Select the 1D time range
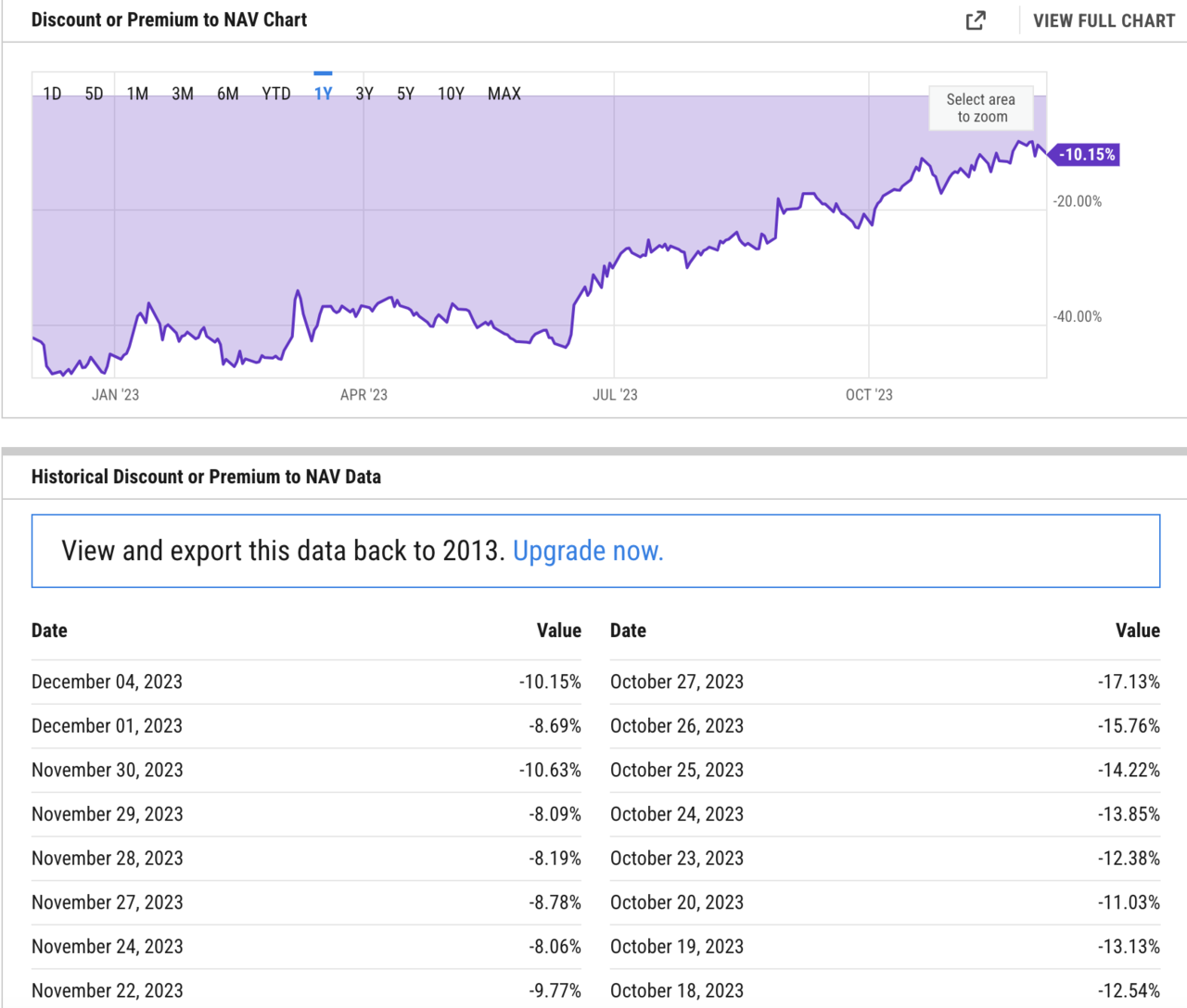The image size is (1187, 1008). pos(52,94)
